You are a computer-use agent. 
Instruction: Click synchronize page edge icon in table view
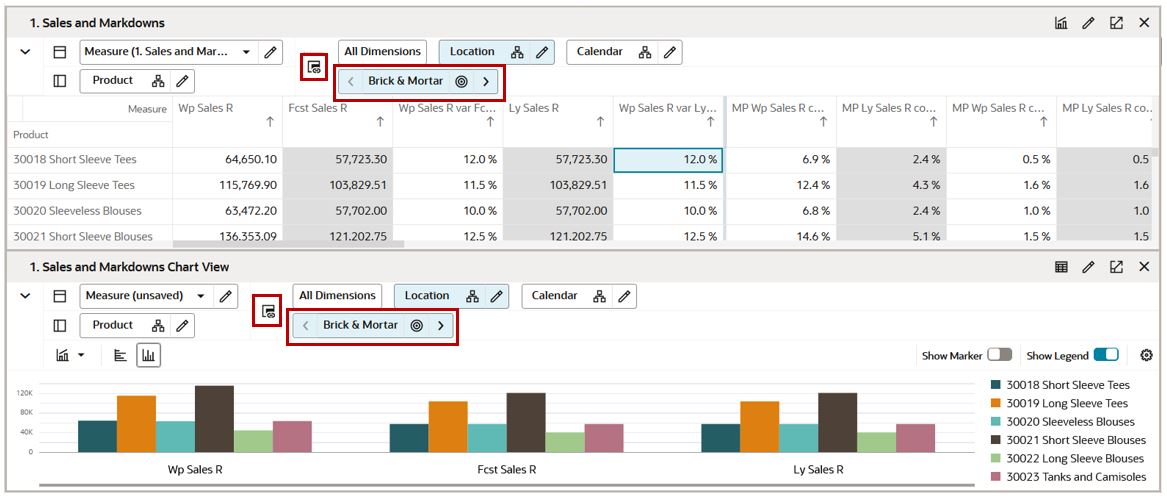(314, 68)
